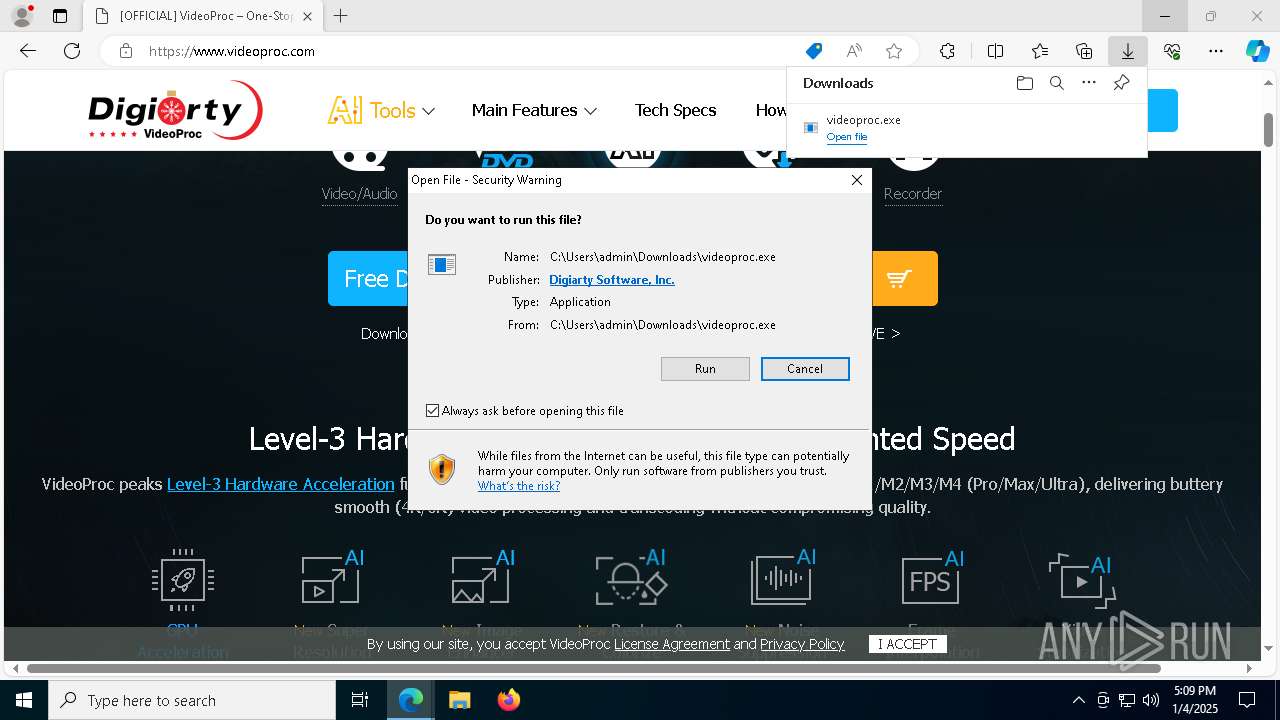This screenshot has height=720, width=1280.
Task: Toggle split screen view icon
Action: [995, 51]
